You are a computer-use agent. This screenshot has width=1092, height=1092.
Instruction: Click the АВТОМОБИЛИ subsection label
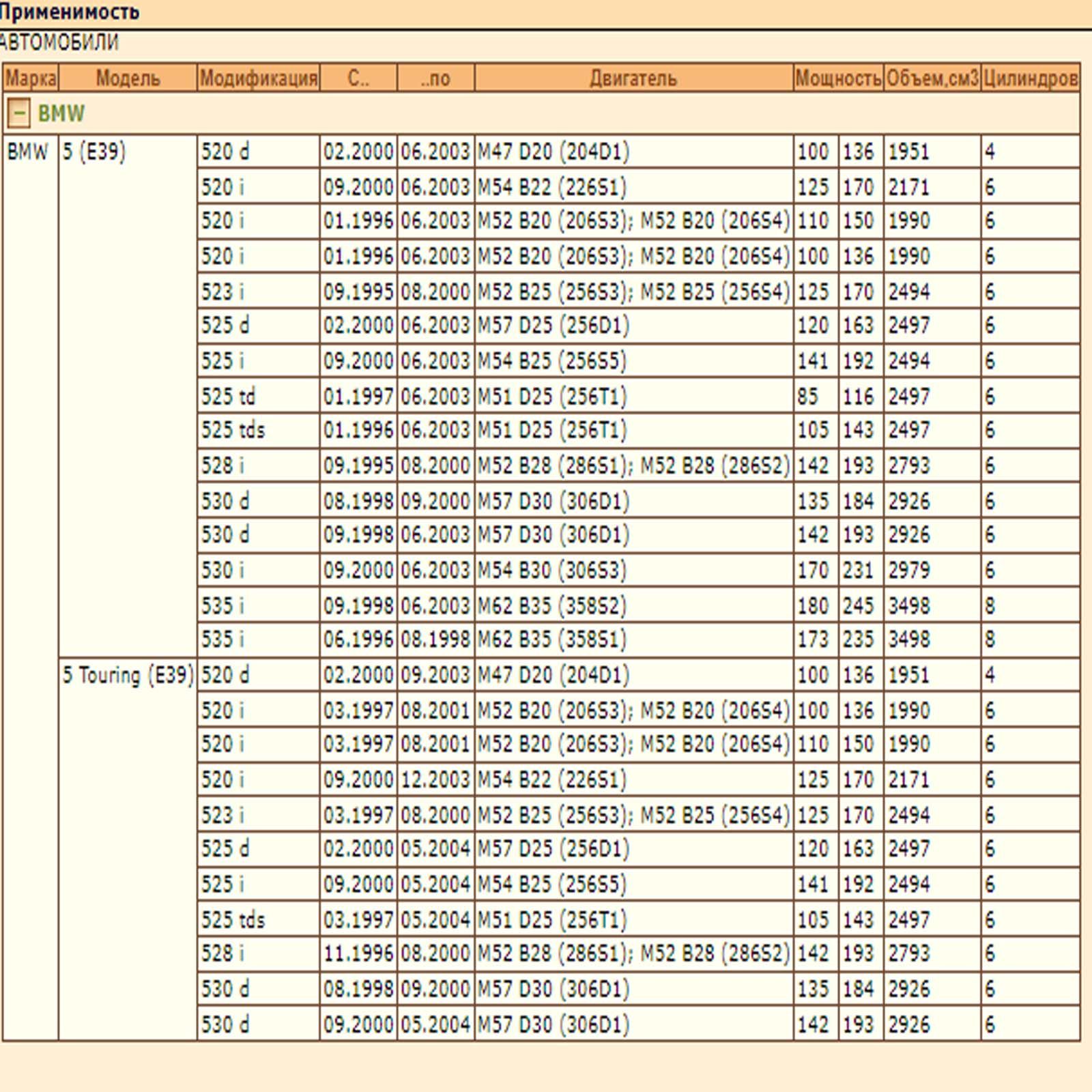pyautogui.click(x=59, y=42)
